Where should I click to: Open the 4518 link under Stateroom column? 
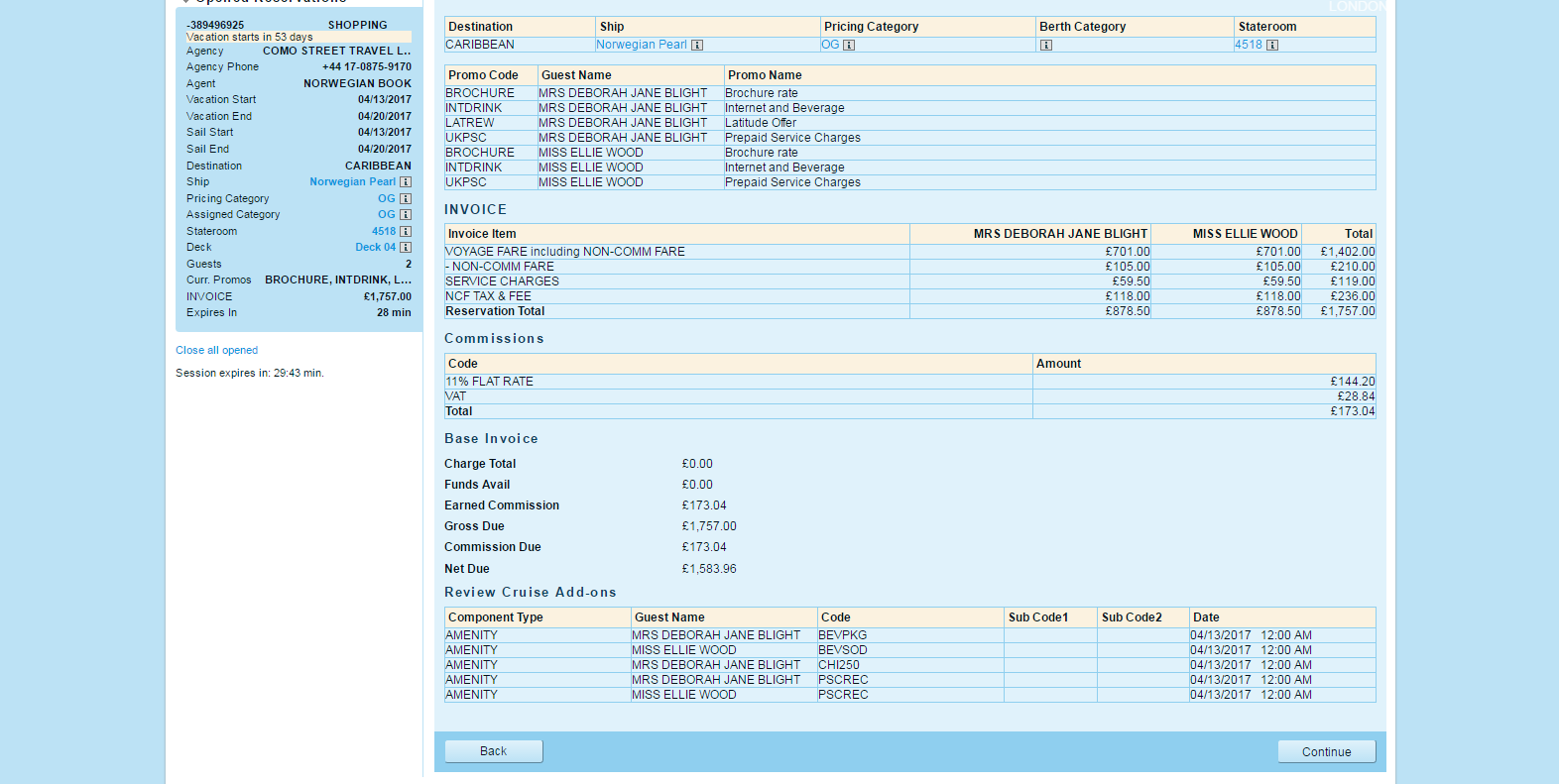(1249, 45)
